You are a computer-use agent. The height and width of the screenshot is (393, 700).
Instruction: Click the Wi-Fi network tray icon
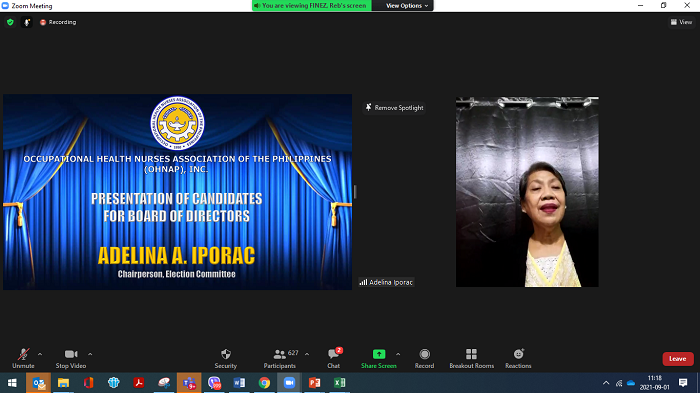[619, 383]
